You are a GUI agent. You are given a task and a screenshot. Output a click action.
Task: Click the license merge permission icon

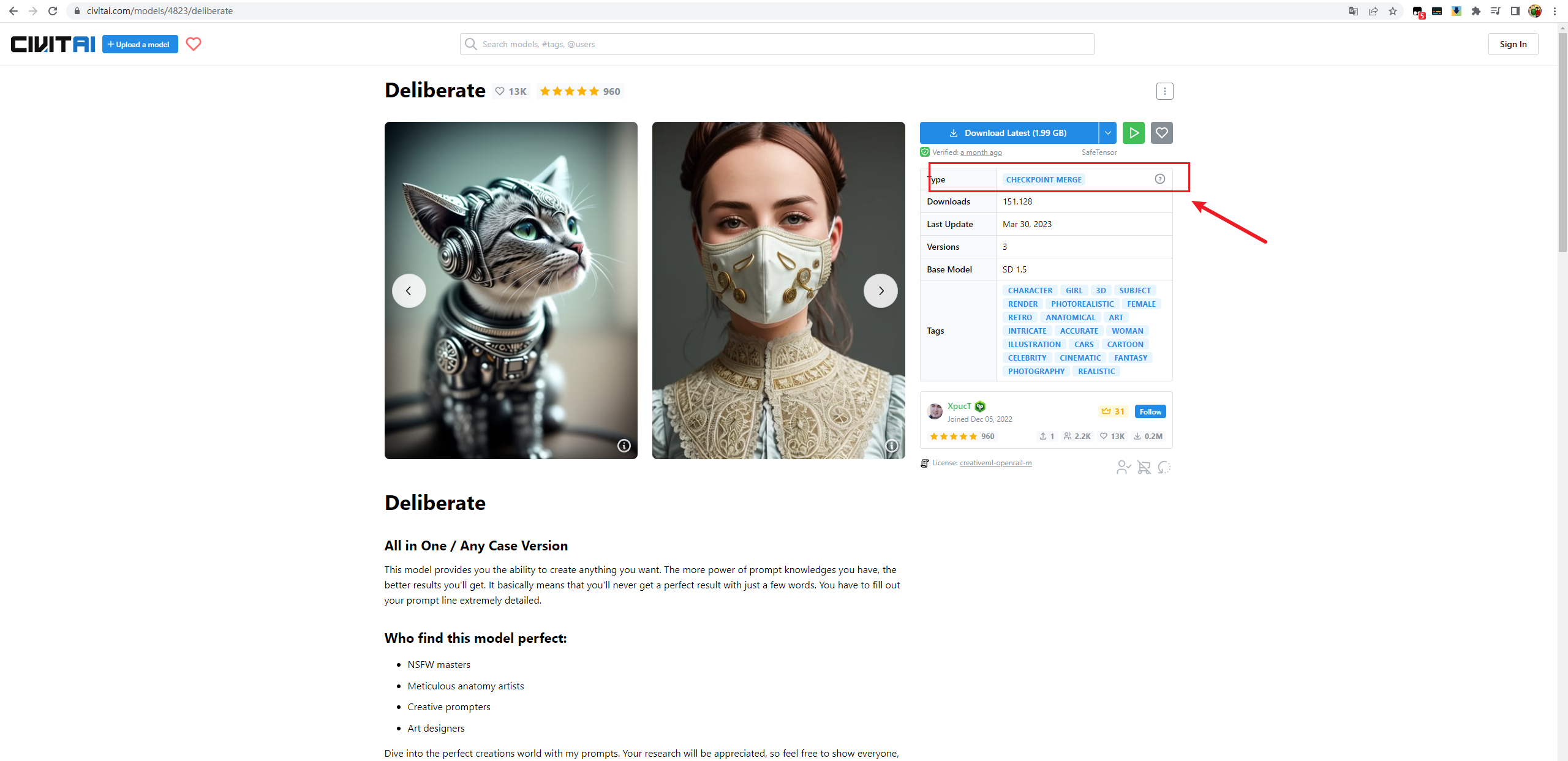(x=1164, y=468)
